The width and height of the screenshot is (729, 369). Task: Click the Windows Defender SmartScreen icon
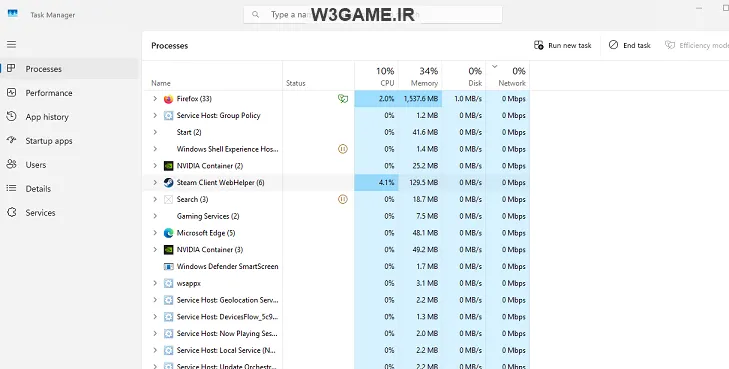point(168,266)
